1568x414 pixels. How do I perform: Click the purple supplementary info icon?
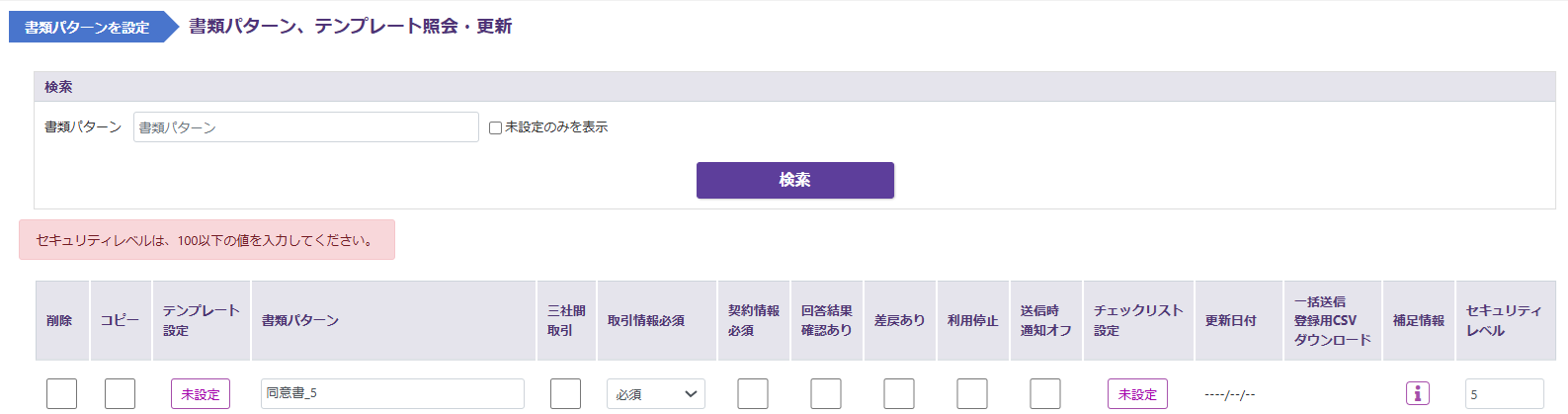tap(1417, 393)
